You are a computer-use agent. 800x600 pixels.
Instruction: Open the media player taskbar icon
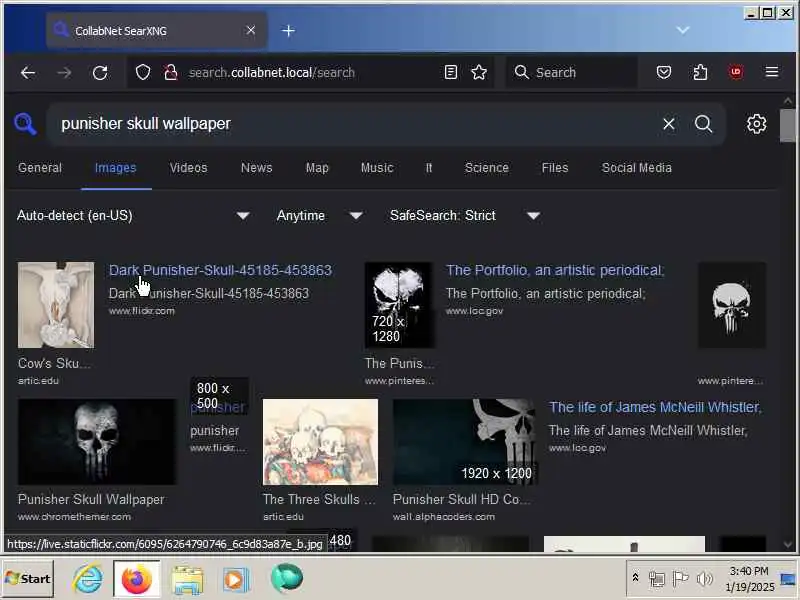pyautogui.click(x=235, y=580)
